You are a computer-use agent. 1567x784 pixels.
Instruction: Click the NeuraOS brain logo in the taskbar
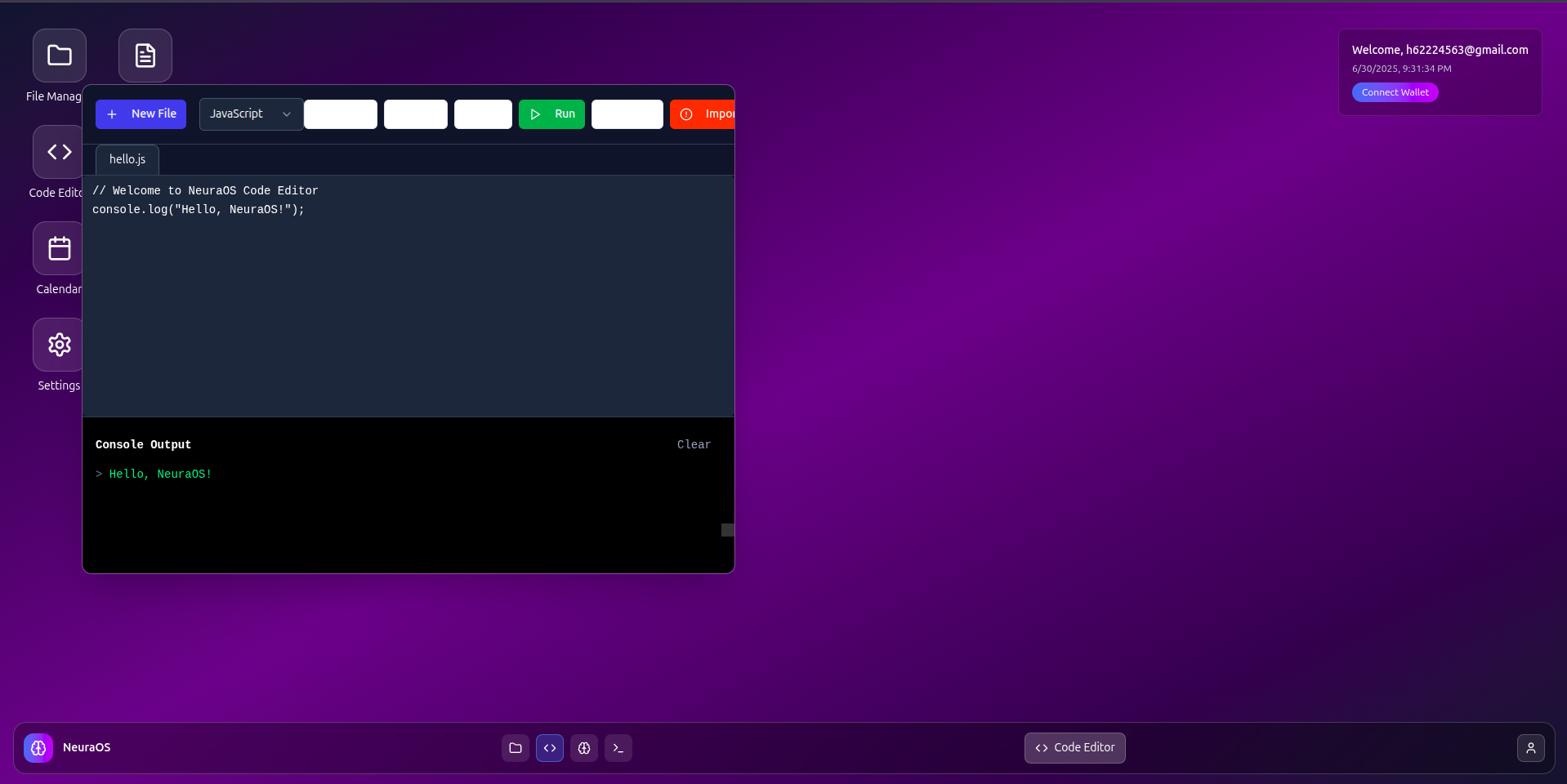pos(38,748)
